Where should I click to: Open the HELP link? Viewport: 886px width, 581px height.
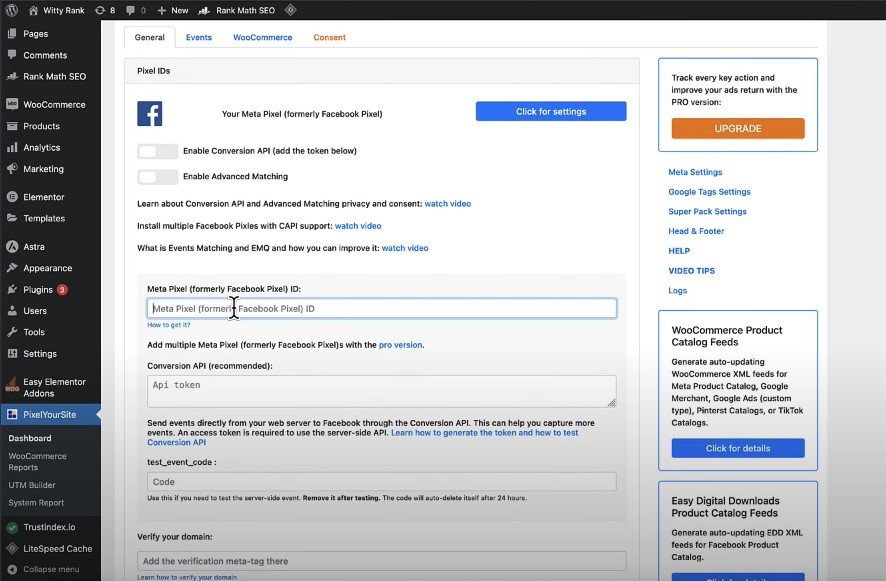click(679, 251)
